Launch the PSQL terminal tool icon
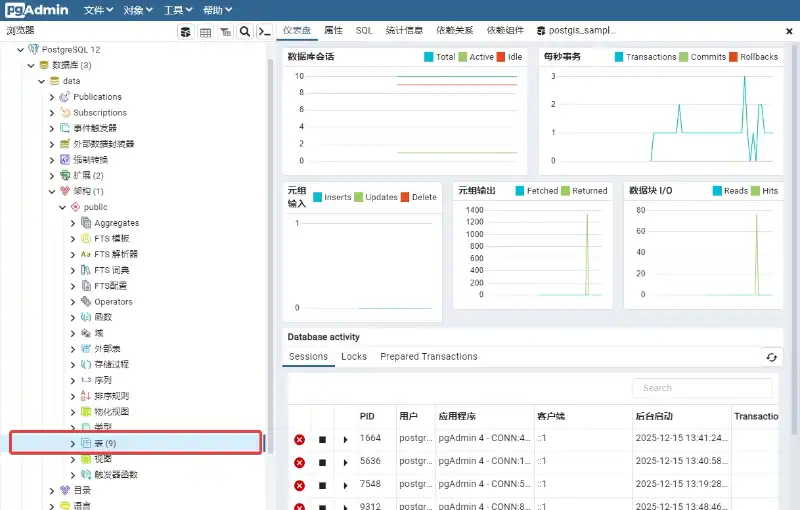 tap(264, 32)
